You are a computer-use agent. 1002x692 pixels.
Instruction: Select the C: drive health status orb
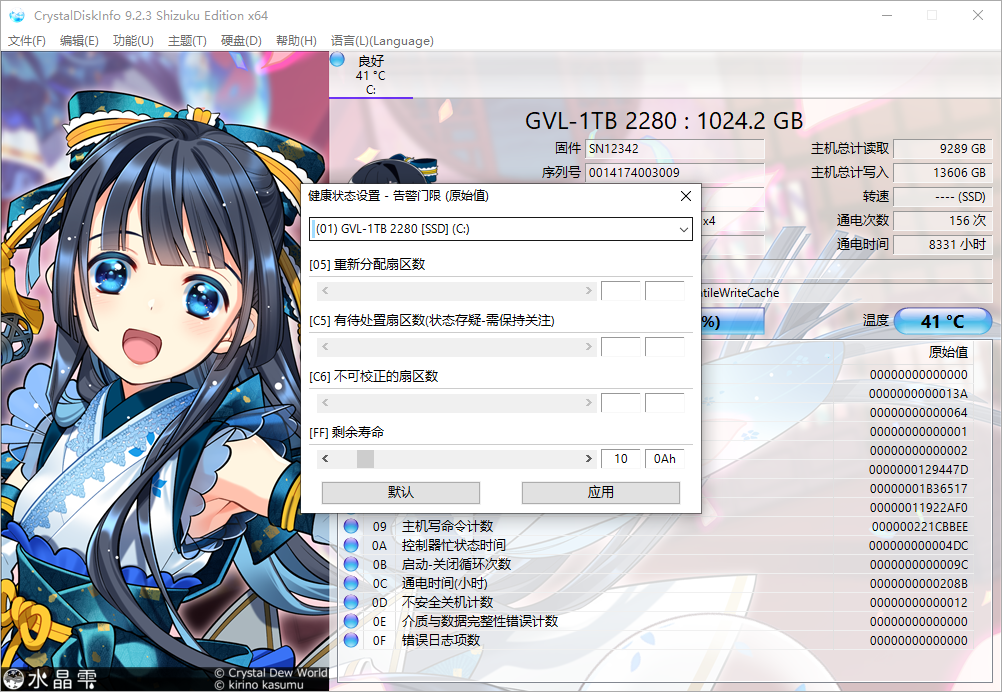point(337,60)
